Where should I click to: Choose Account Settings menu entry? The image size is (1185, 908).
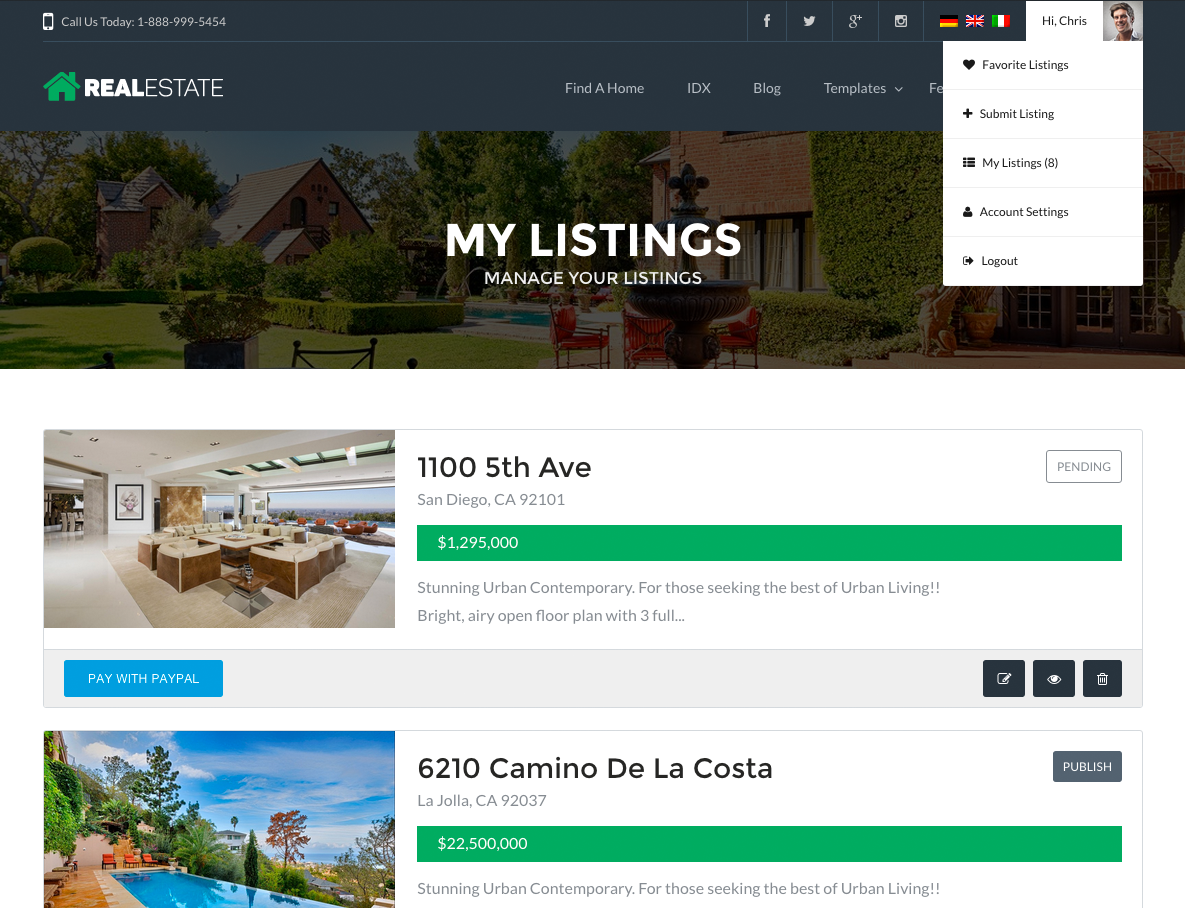pos(1023,212)
